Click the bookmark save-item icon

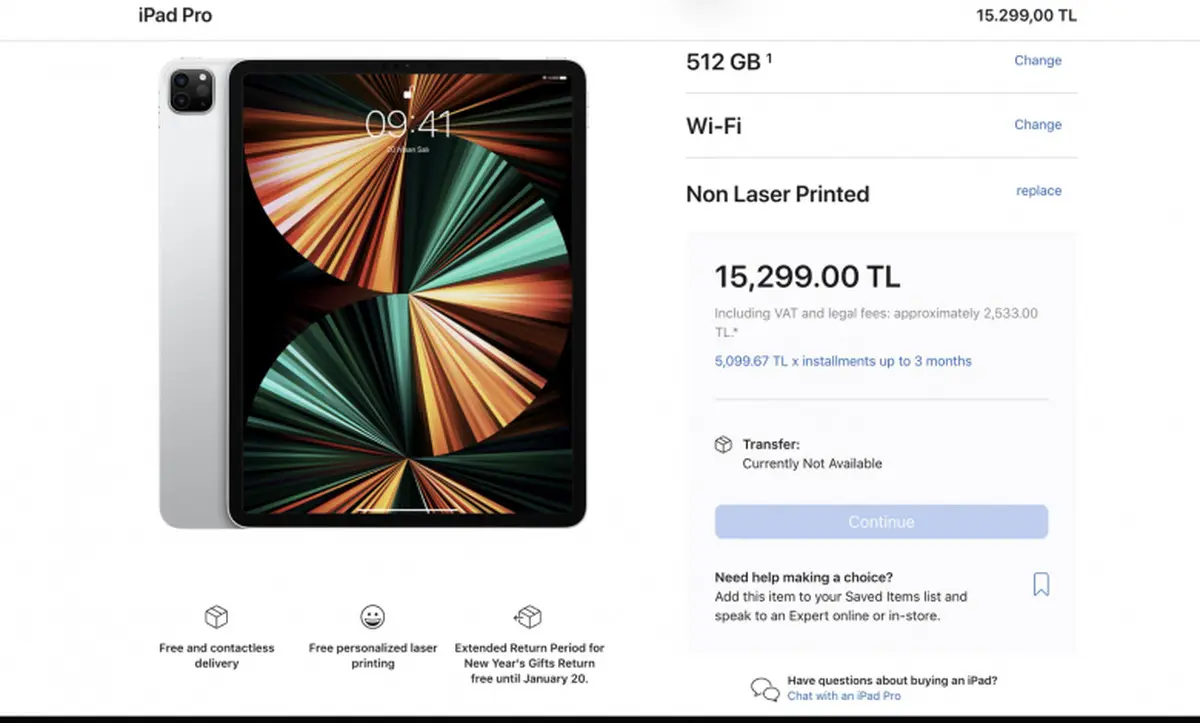1041,585
